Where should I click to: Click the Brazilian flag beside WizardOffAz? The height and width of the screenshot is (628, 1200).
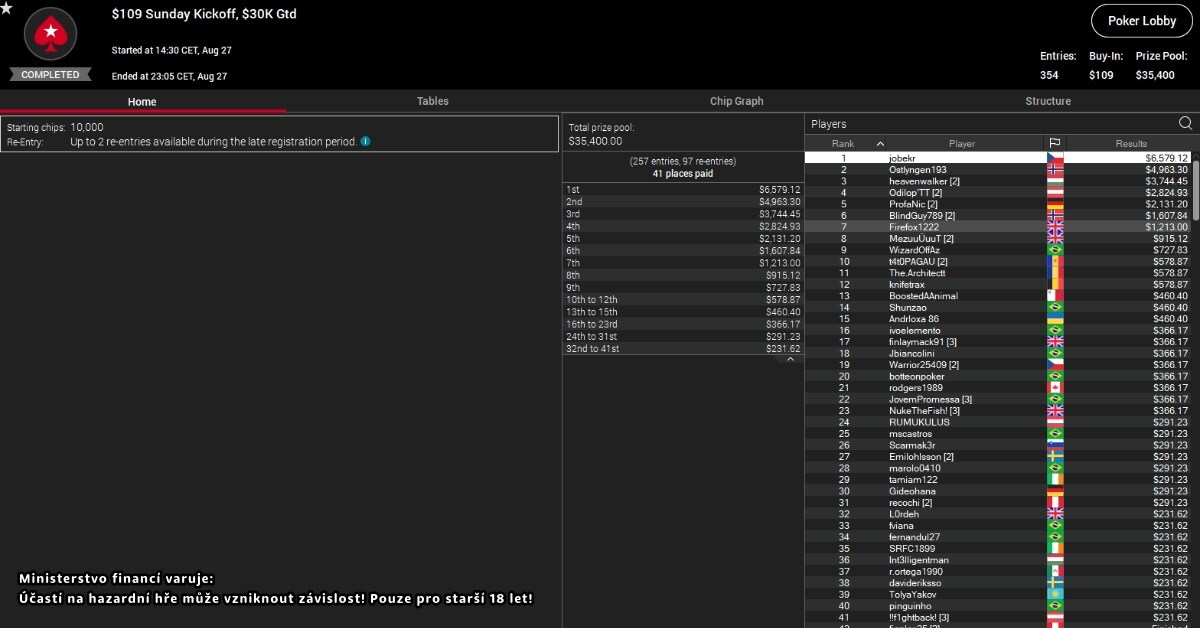[x=1054, y=250]
